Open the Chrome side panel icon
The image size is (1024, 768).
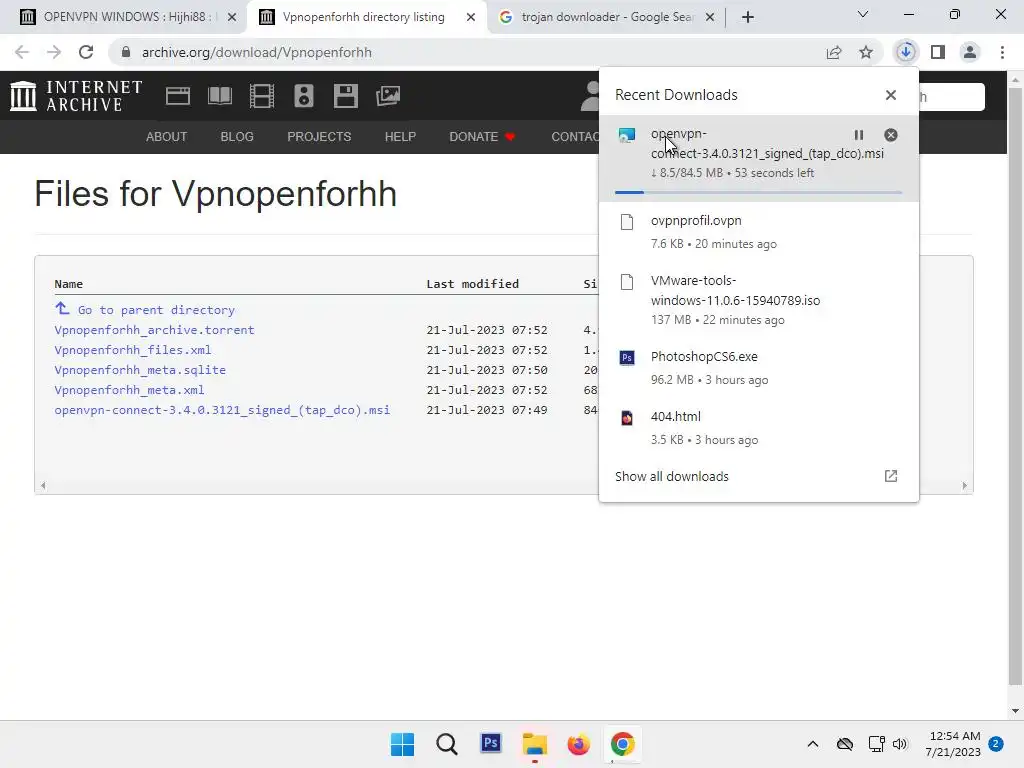click(x=938, y=52)
